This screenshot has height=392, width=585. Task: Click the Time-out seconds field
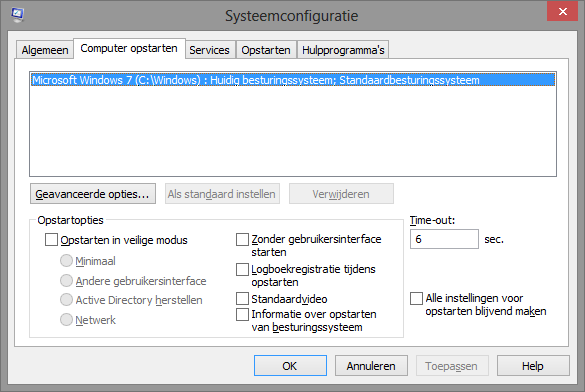(444, 239)
